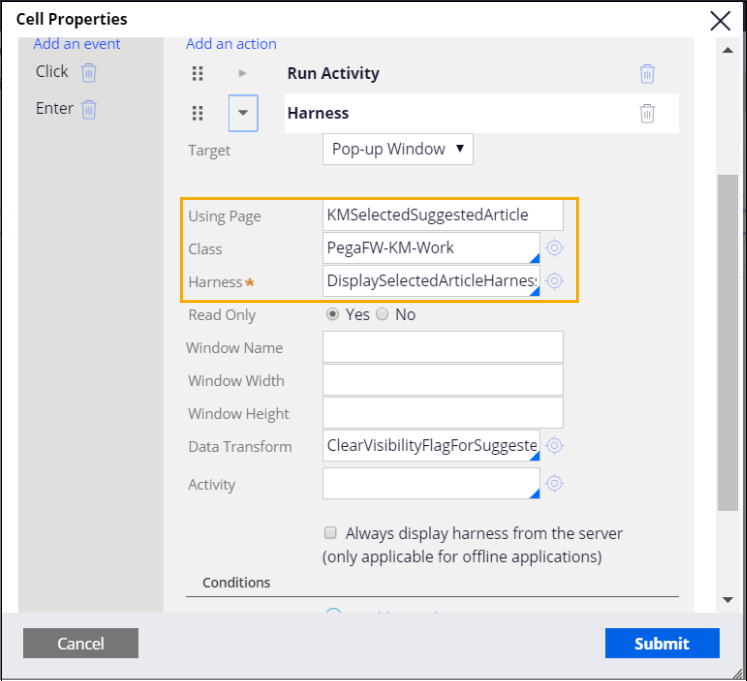Collapse the Harness action section
This screenshot has width=747, height=681.
242,113
